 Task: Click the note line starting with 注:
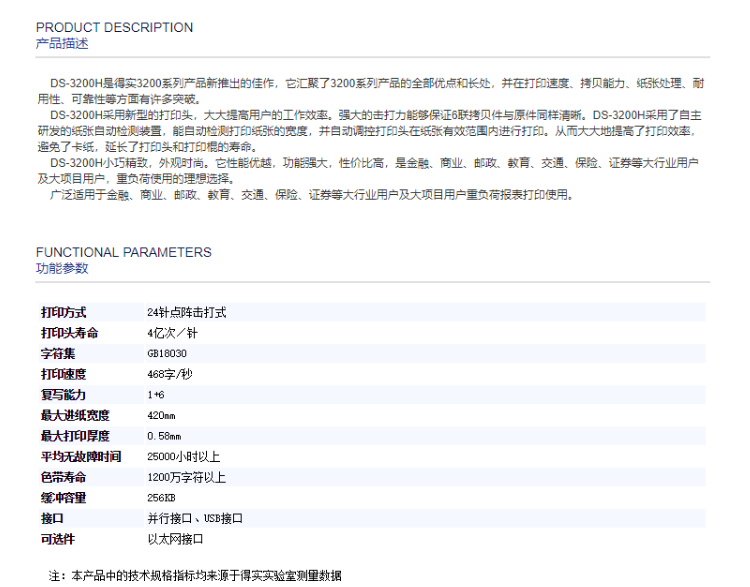point(195,576)
